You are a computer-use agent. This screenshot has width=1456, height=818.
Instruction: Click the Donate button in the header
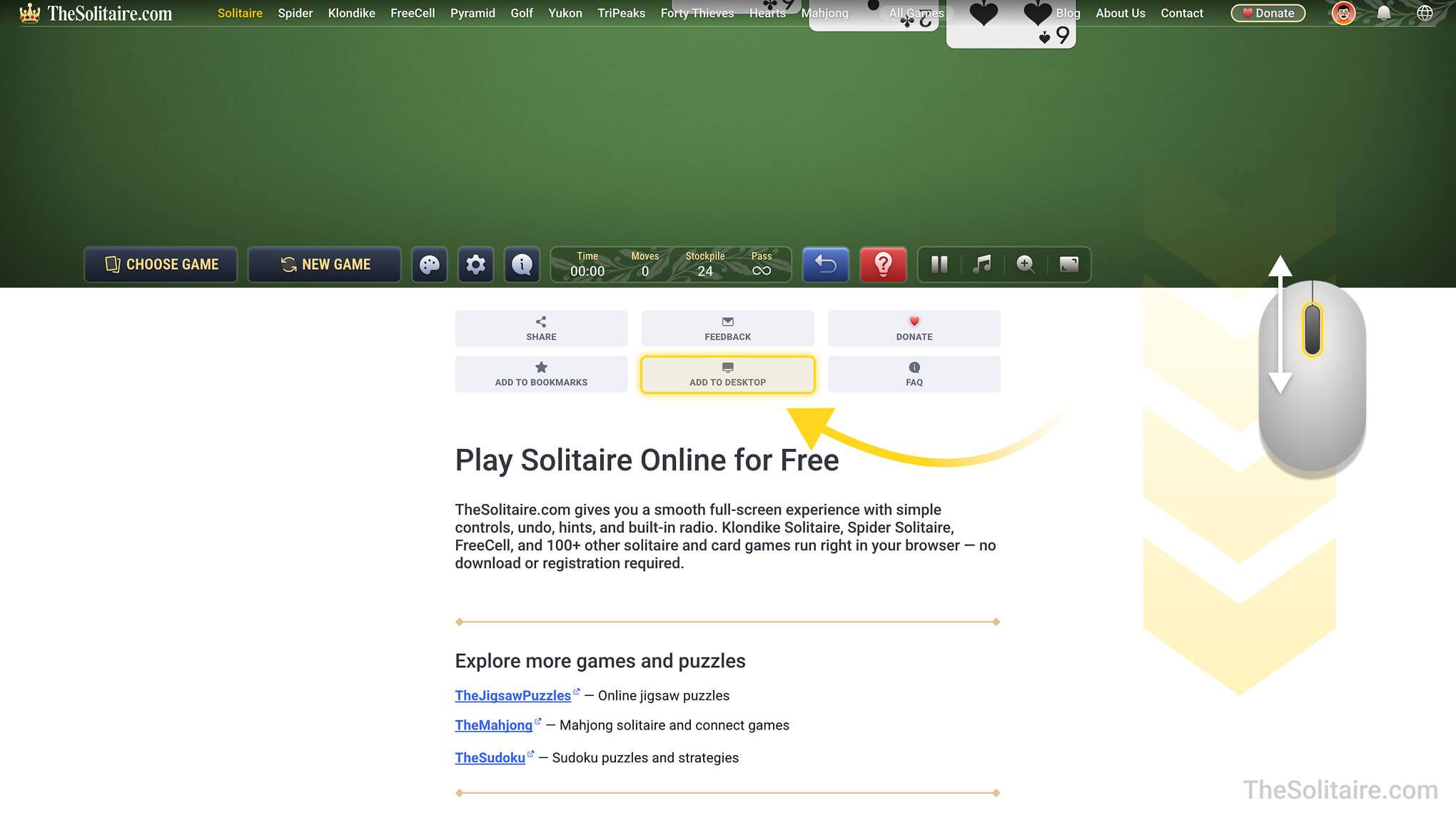click(1268, 13)
